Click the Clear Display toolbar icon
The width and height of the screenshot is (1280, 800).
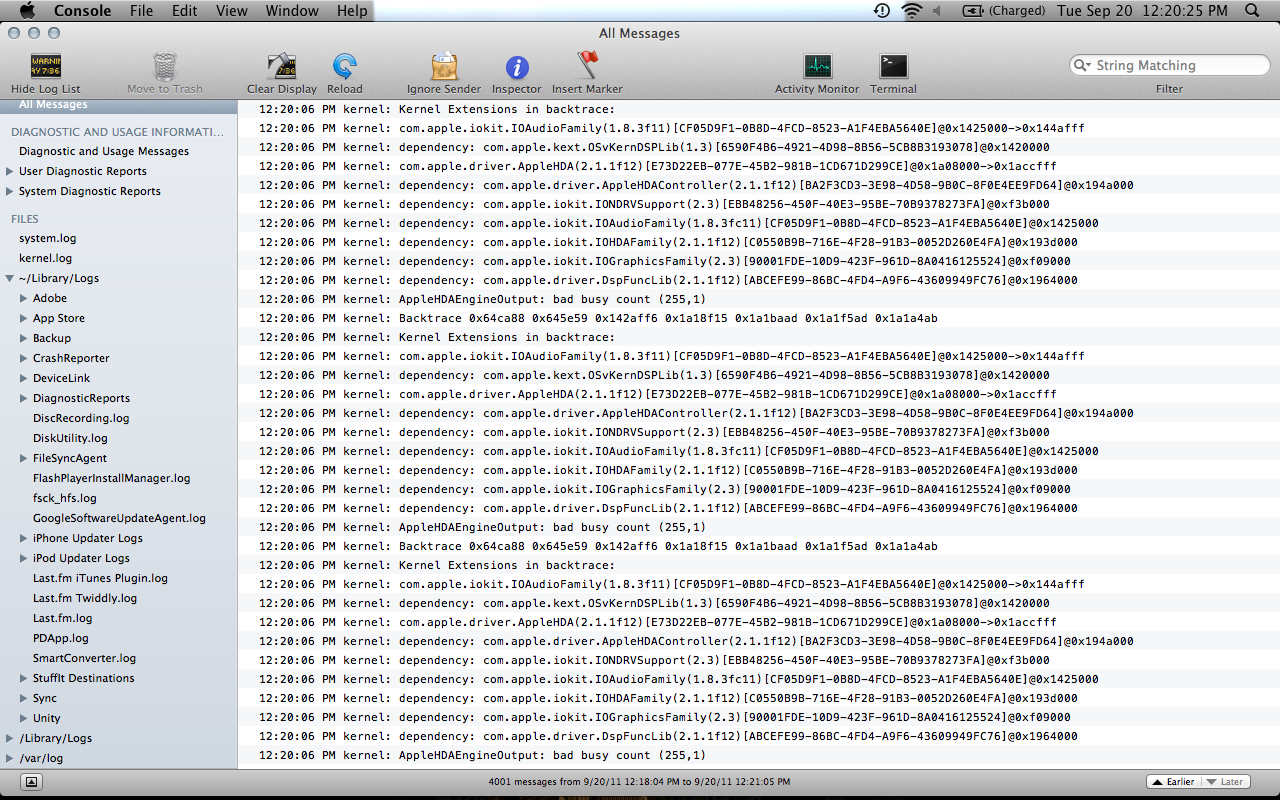tap(282, 67)
